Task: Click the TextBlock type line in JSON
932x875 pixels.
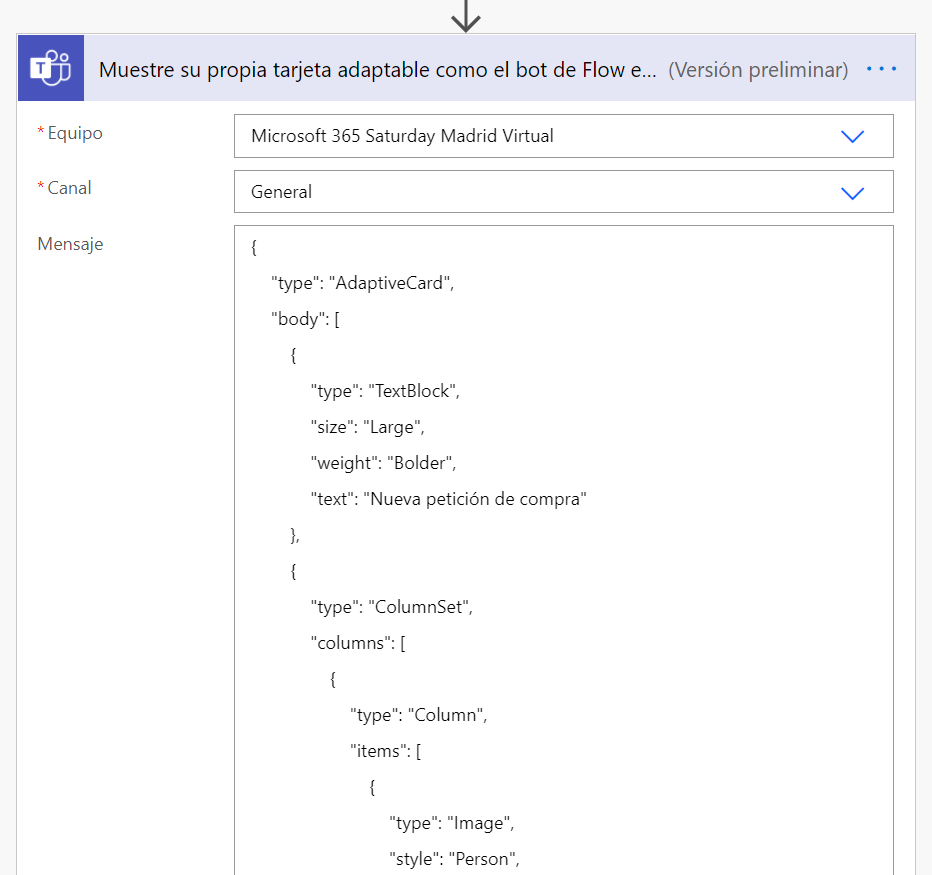Action: pyautogui.click(x=385, y=391)
